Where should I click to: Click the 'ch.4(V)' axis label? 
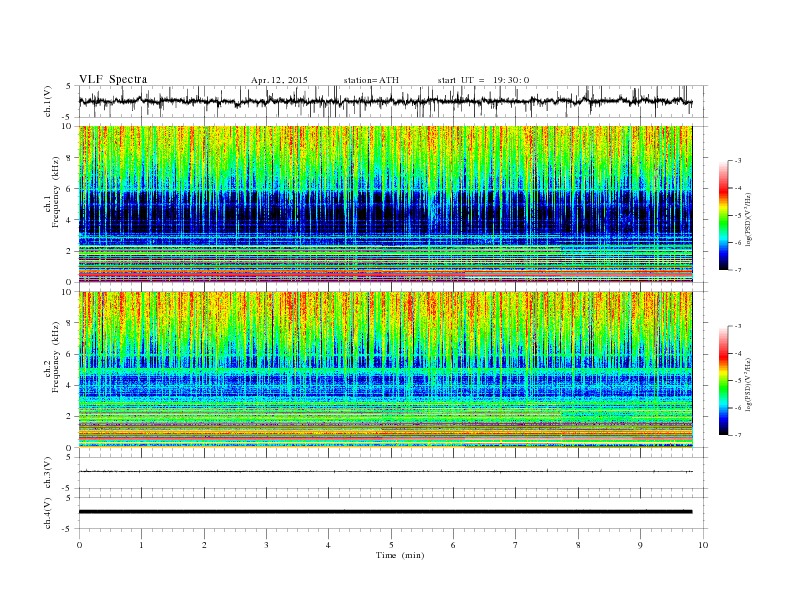pos(48,514)
